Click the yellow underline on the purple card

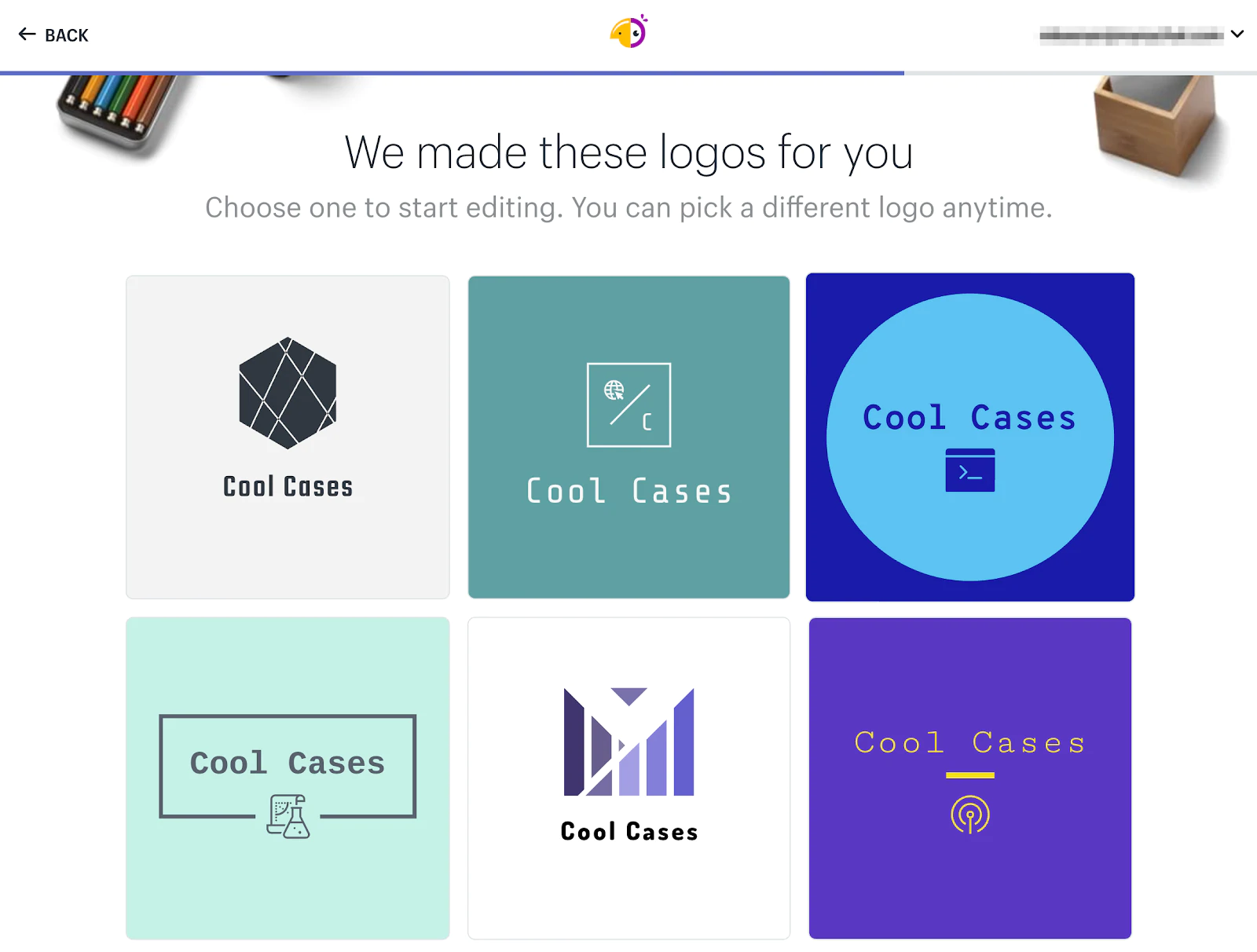[x=970, y=775]
